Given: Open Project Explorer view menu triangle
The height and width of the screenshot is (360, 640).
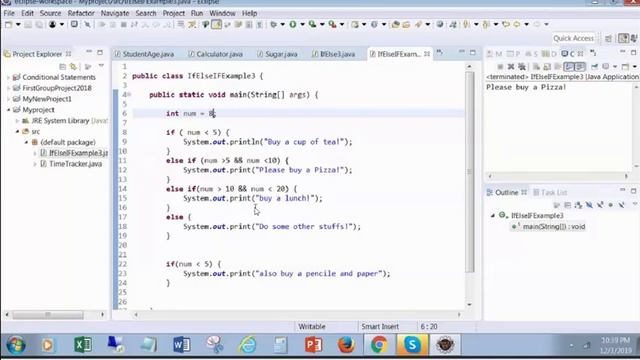Looking at the screenshot, I should [101, 66].
